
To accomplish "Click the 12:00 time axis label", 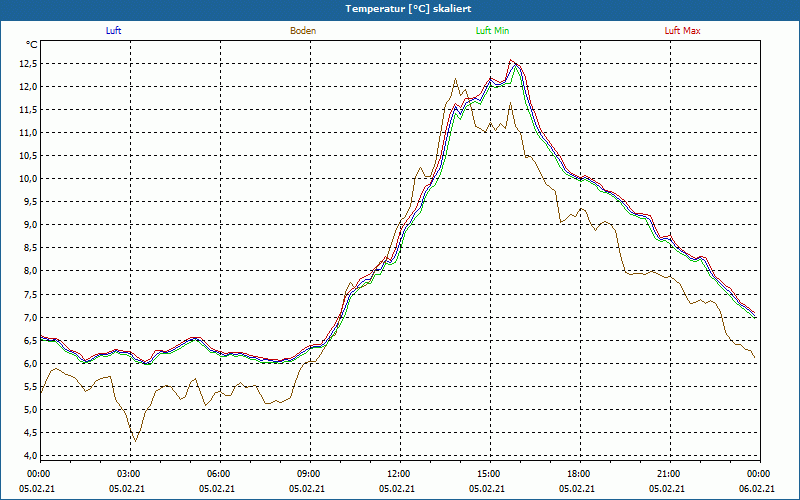I will point(398,474).
